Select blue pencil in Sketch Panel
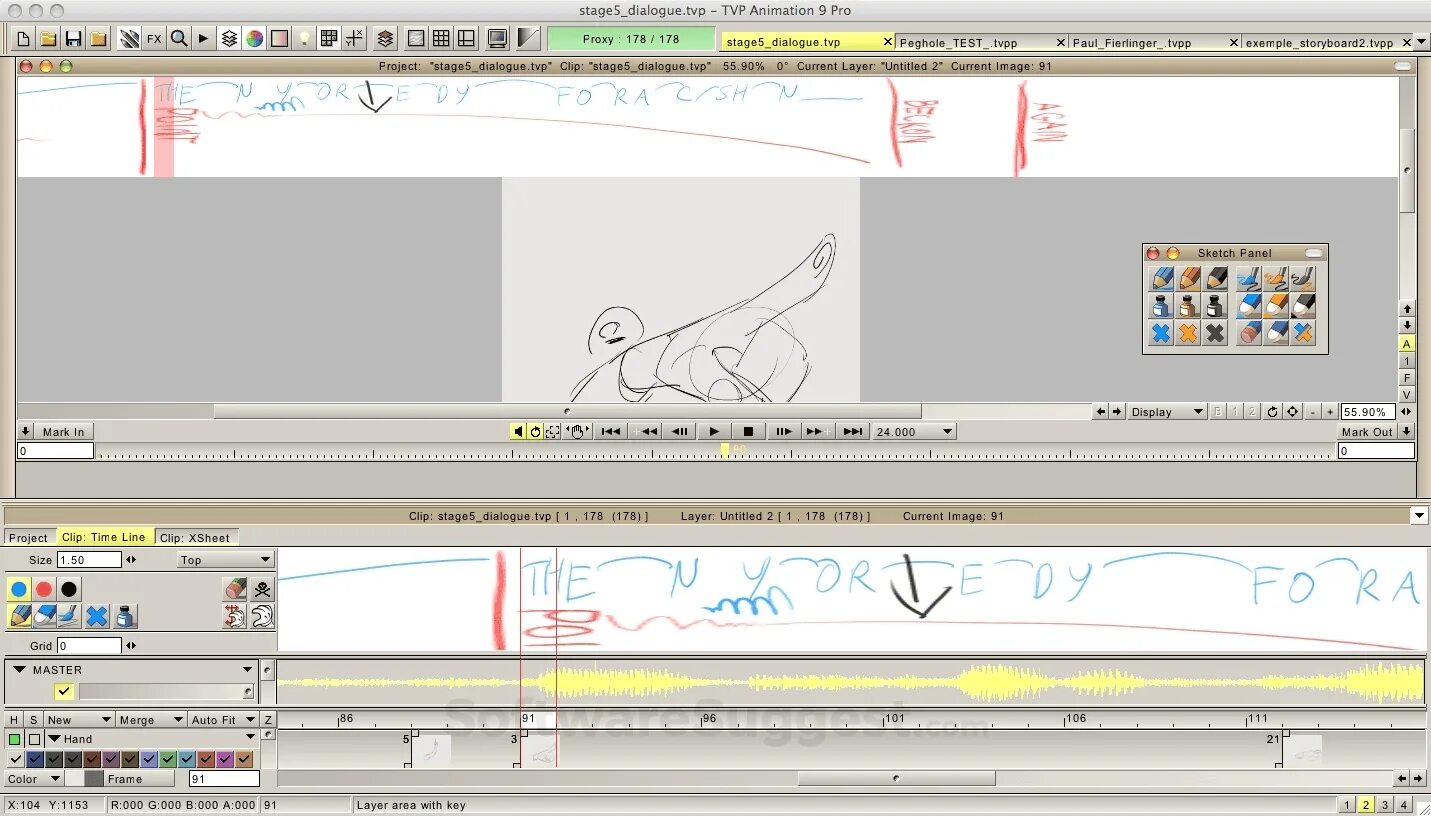 (x=1161, y=278)
